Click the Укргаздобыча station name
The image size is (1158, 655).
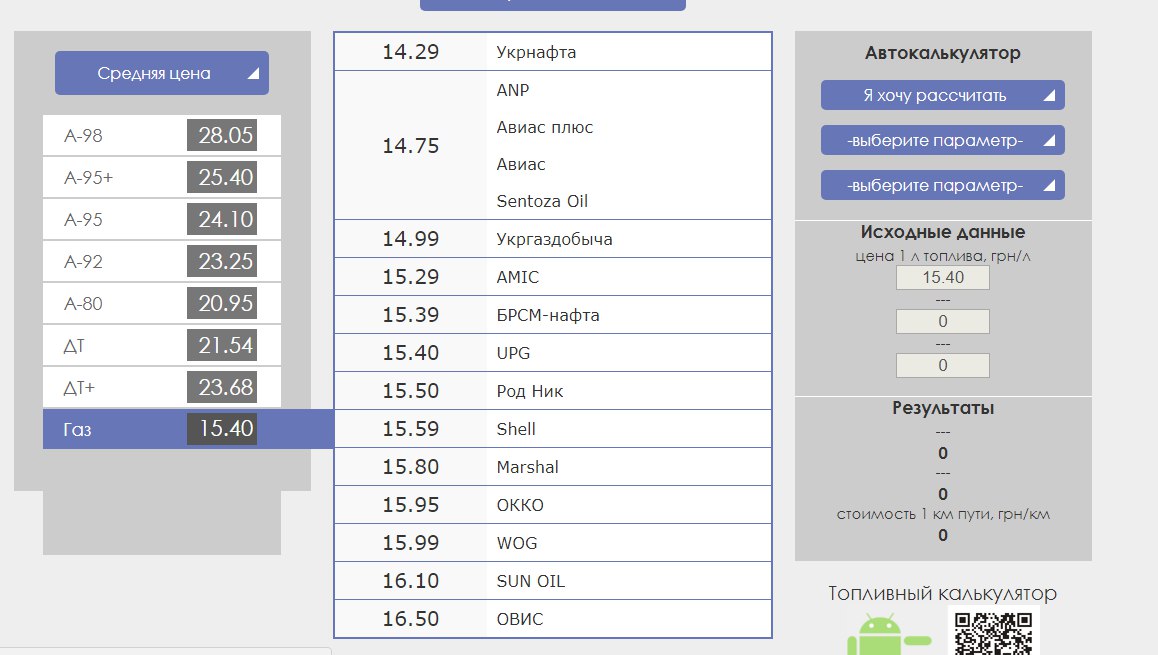point(554,239)
